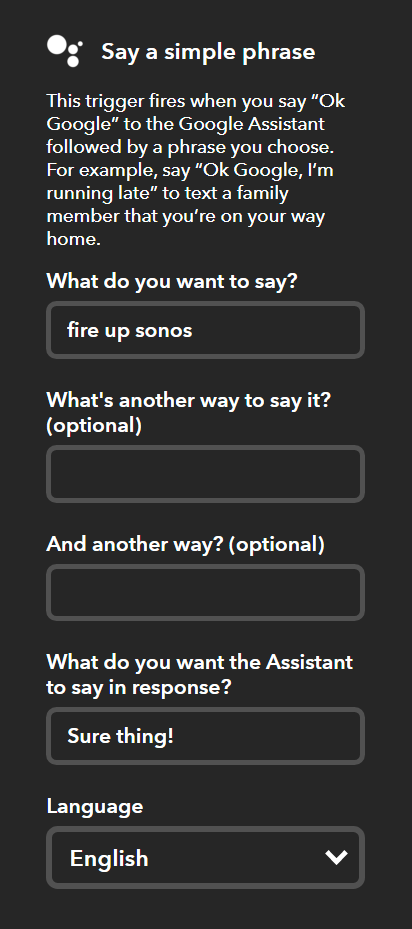Click the 'fire up sonos' phrase text
412x929 pixels.
(x=129, y=330)
